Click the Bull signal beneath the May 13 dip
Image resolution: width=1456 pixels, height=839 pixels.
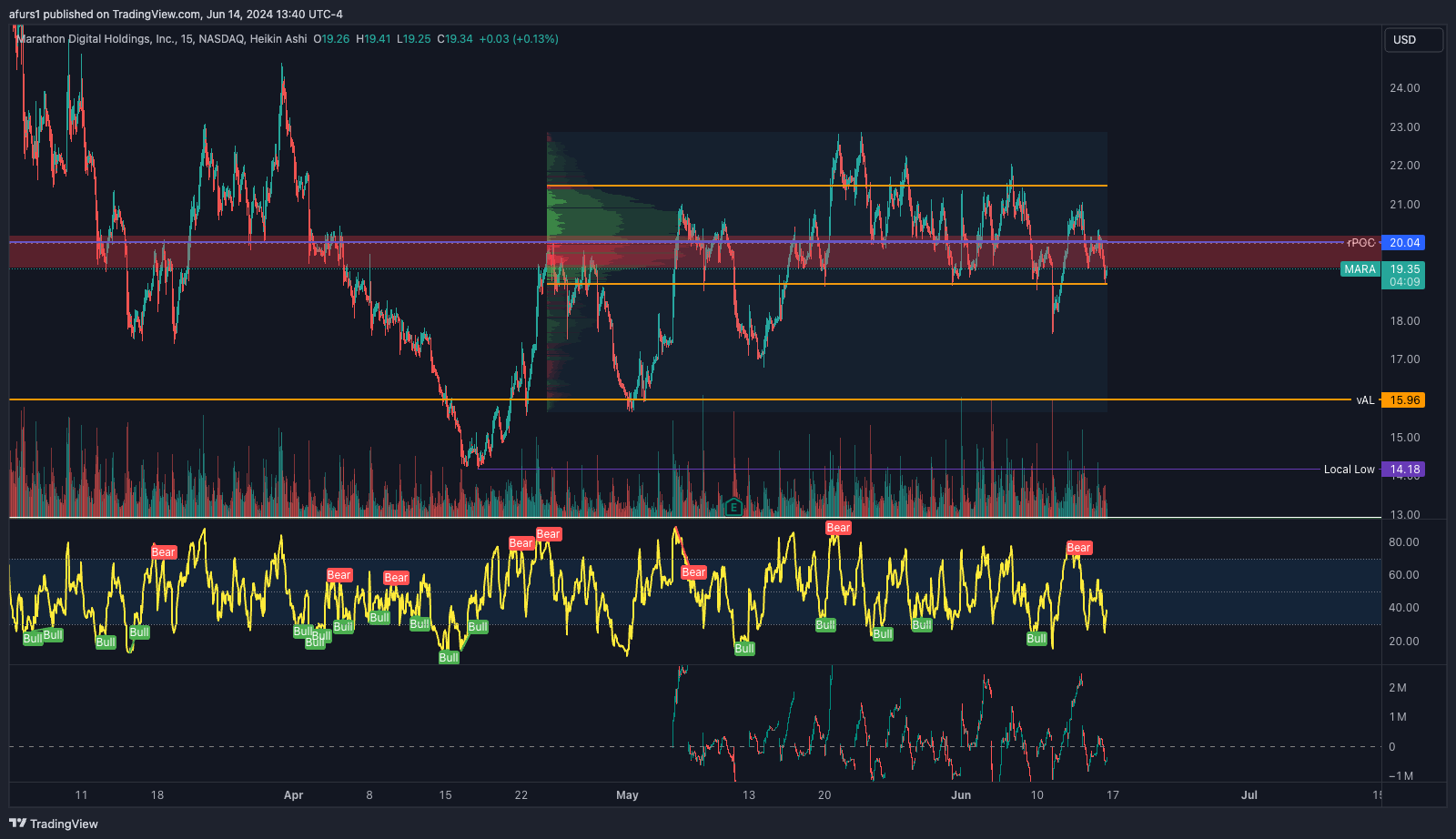744,649
